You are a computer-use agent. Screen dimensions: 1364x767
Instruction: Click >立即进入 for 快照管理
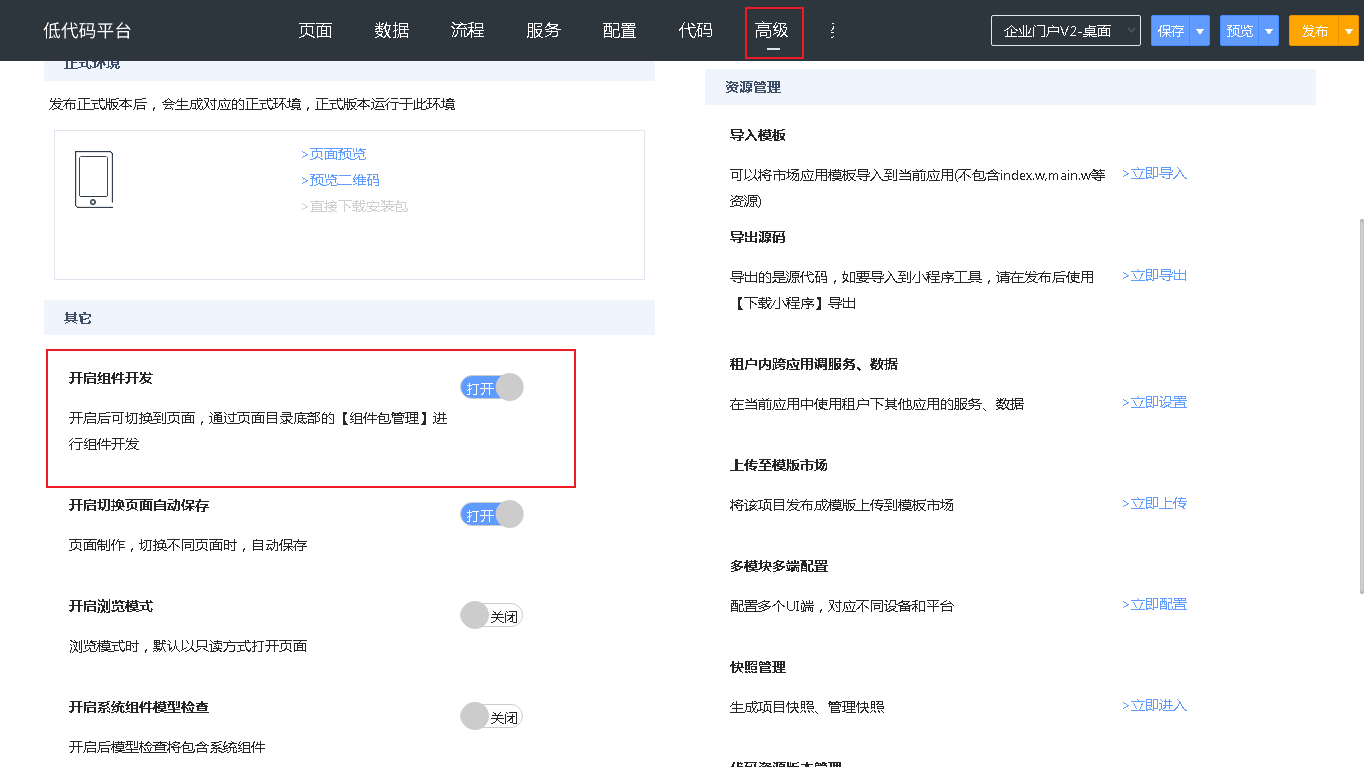click(1154, 705)
